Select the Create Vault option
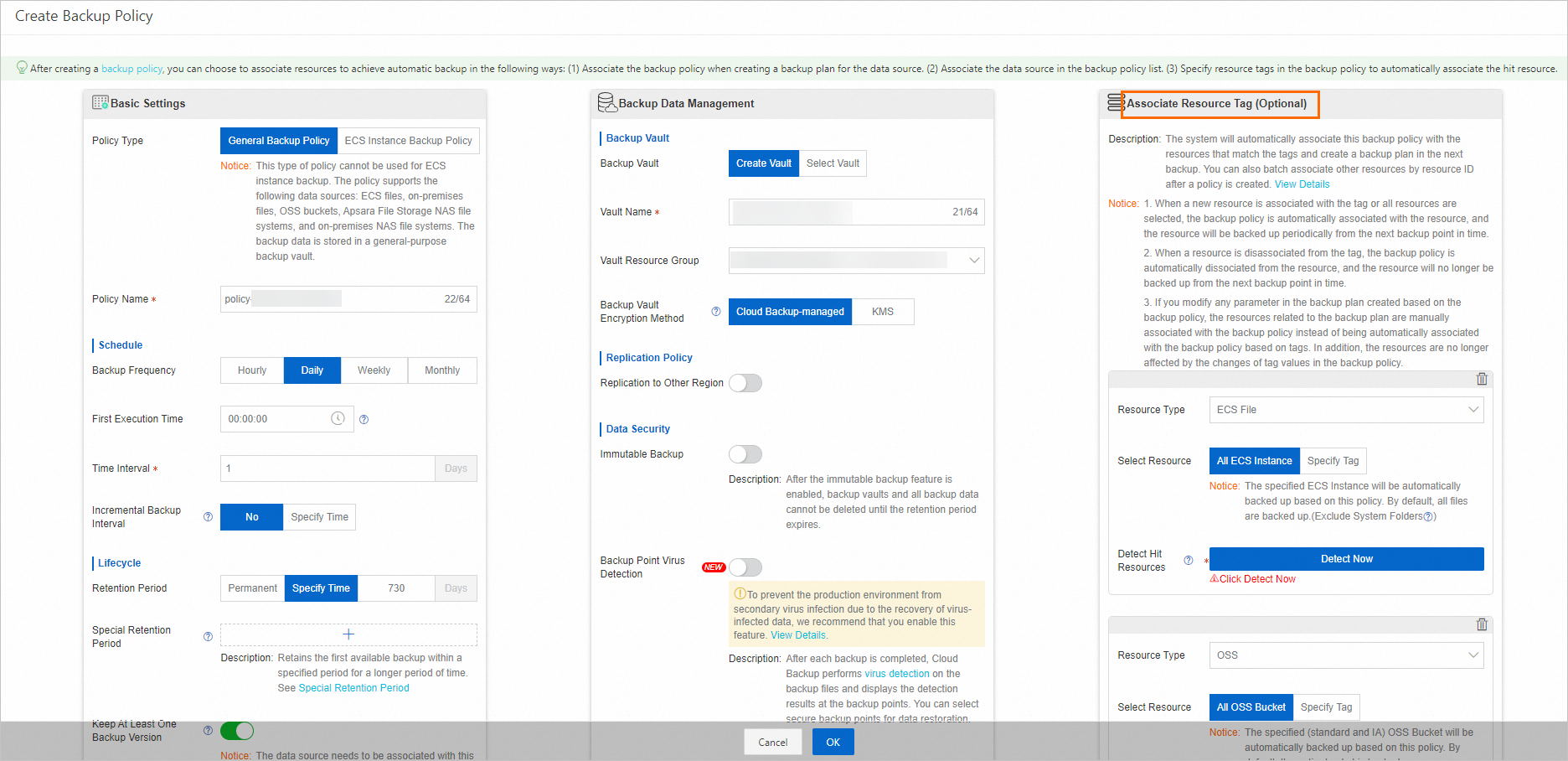 (x=764, y=163)
